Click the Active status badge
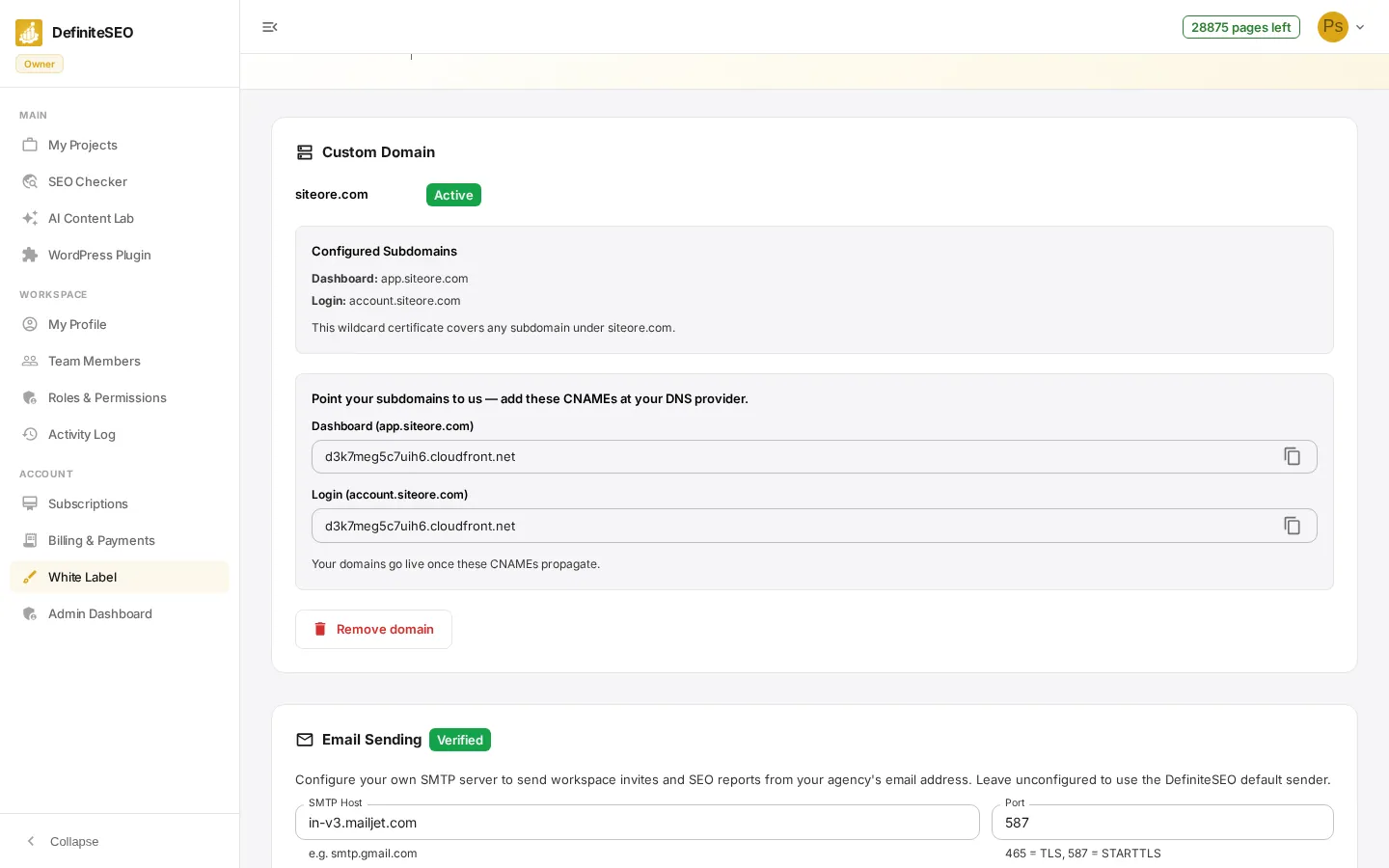1389x868 pixels. (x=453, y=195)
